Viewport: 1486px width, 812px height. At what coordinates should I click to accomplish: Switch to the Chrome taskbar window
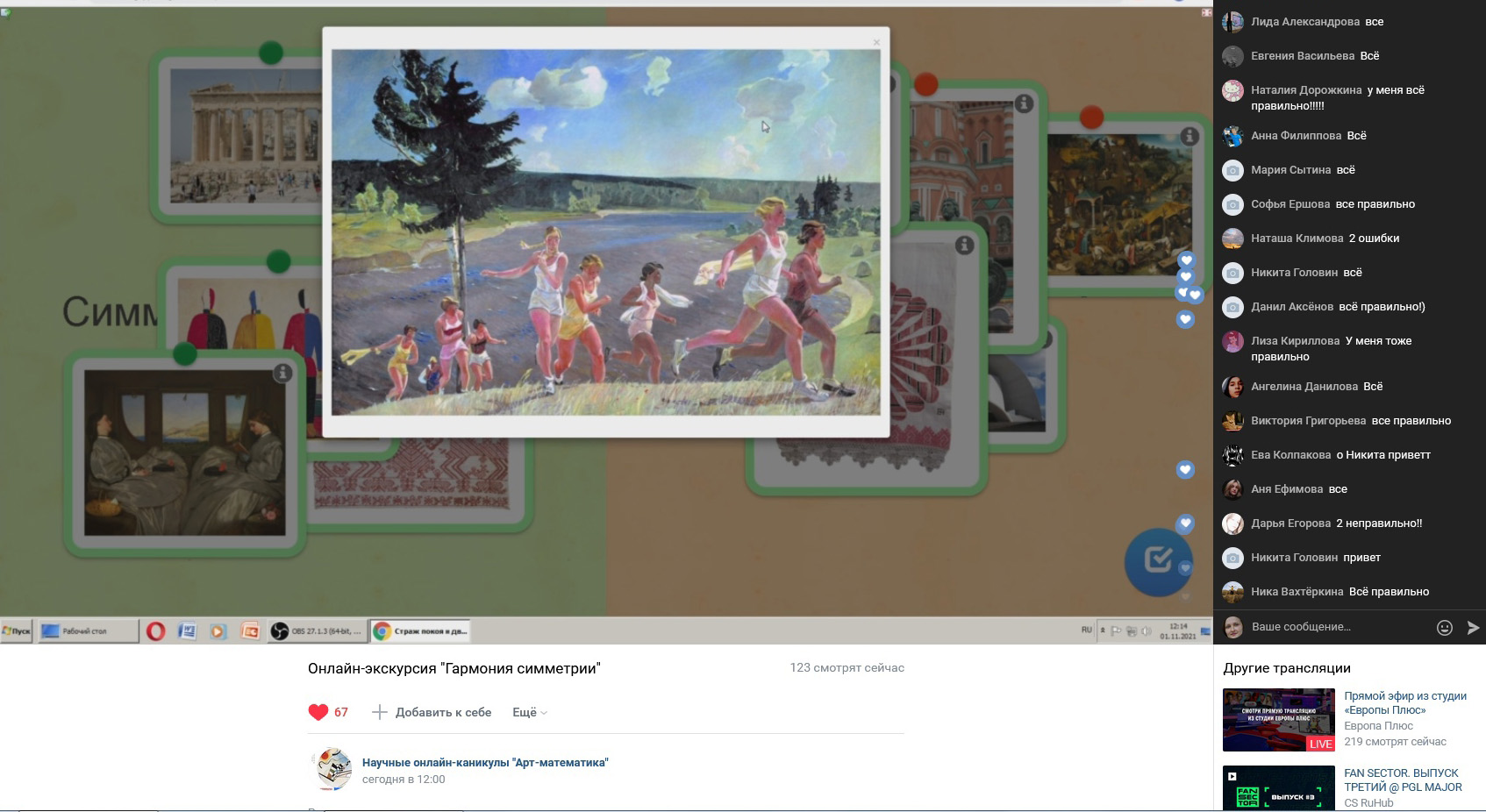422,630
